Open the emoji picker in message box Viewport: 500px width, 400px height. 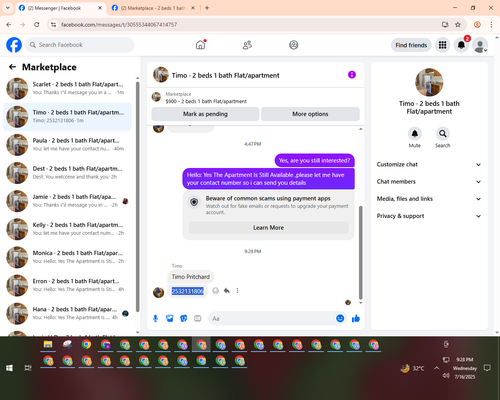340,319
